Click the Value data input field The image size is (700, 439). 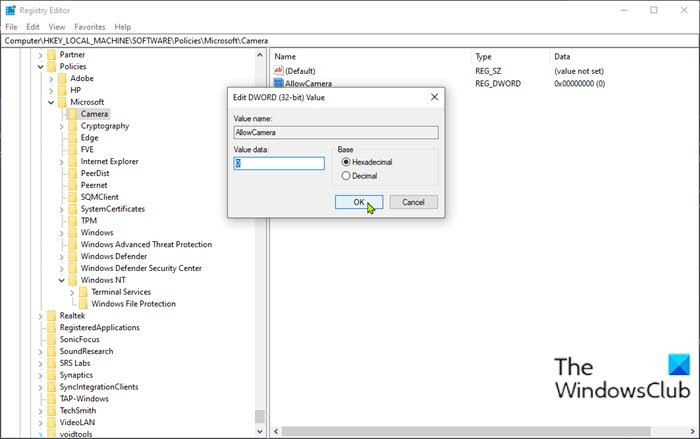[279, 163]
